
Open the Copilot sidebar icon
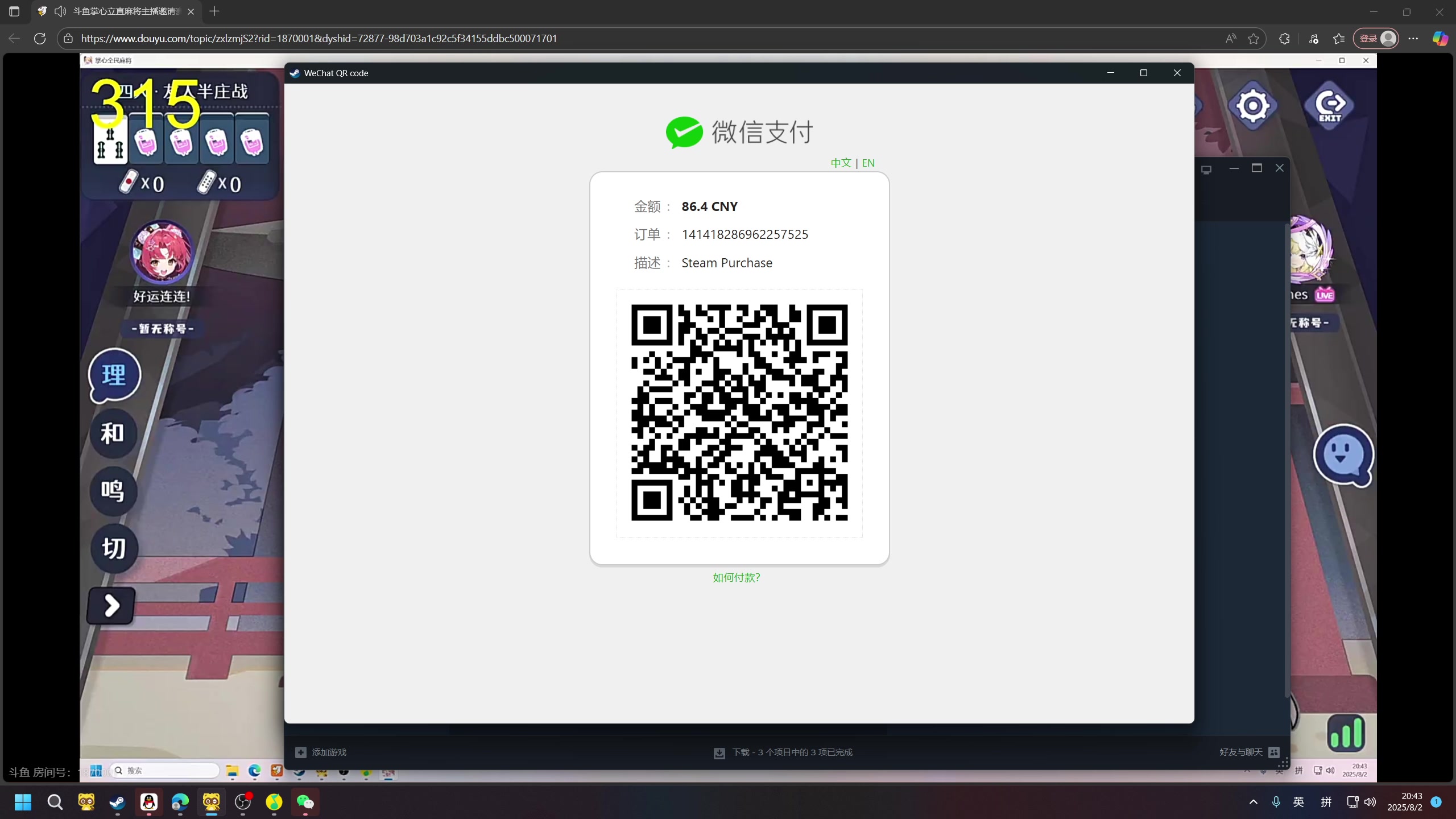point(1440,38)
